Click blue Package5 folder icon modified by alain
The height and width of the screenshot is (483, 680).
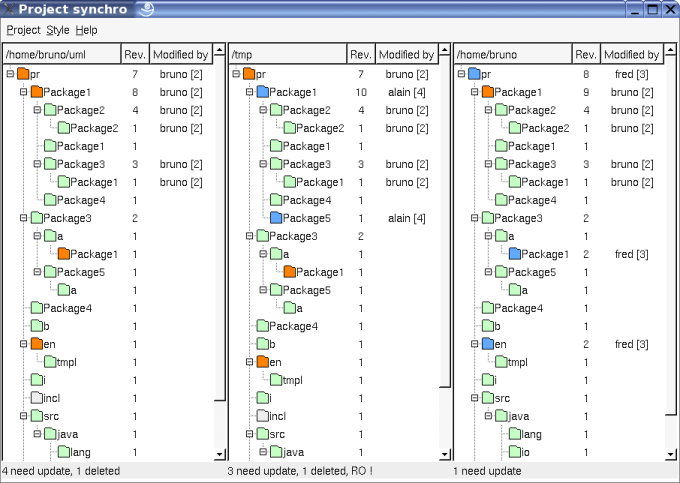tap(276, 218)
